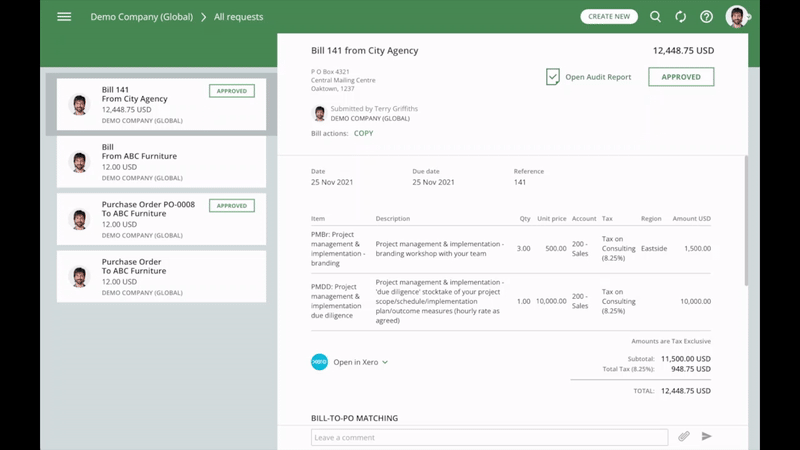The image size is (800, 450).
Task: Click the 'Amounts are Tax Exclusive' note
Action: (x=671, y=341)
